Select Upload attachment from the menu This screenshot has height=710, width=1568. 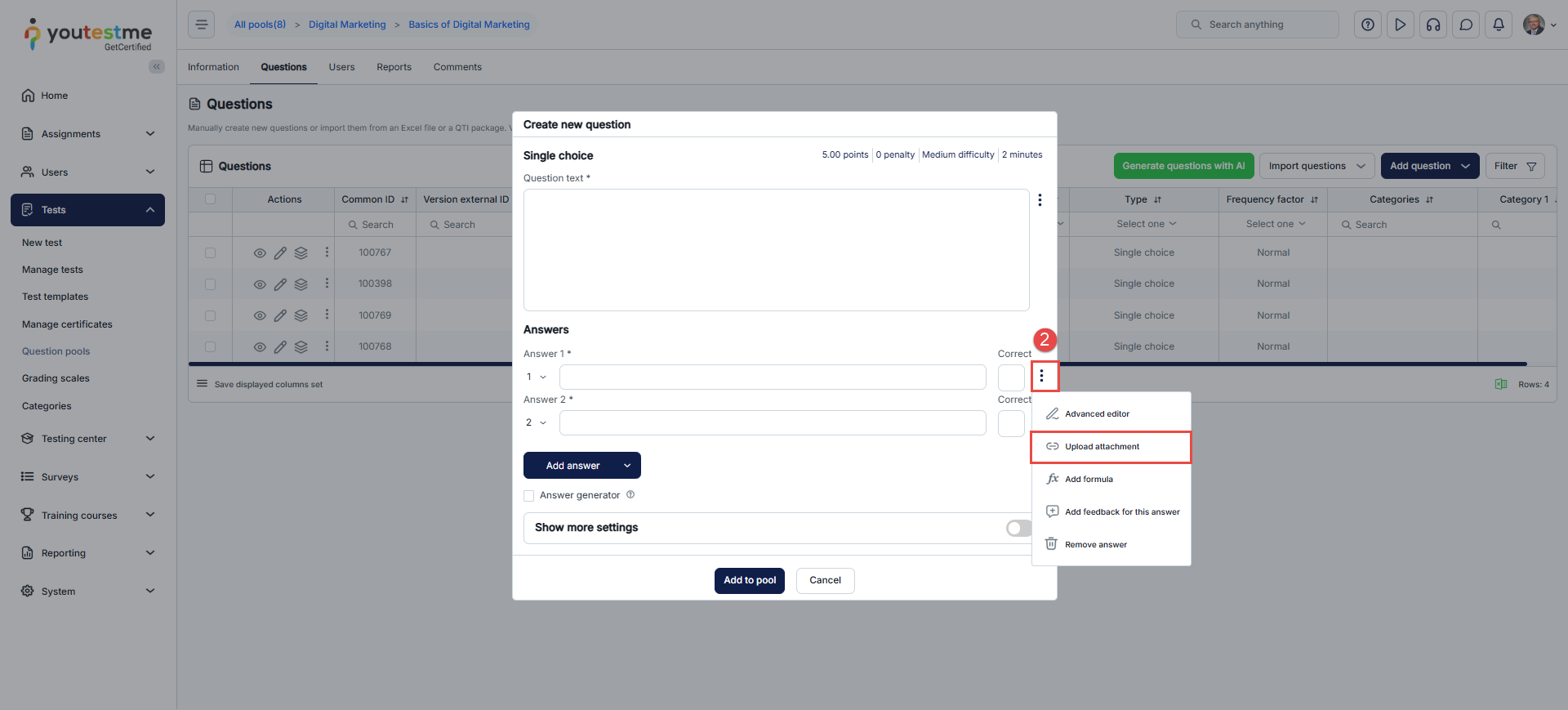tap(1102, 447)
